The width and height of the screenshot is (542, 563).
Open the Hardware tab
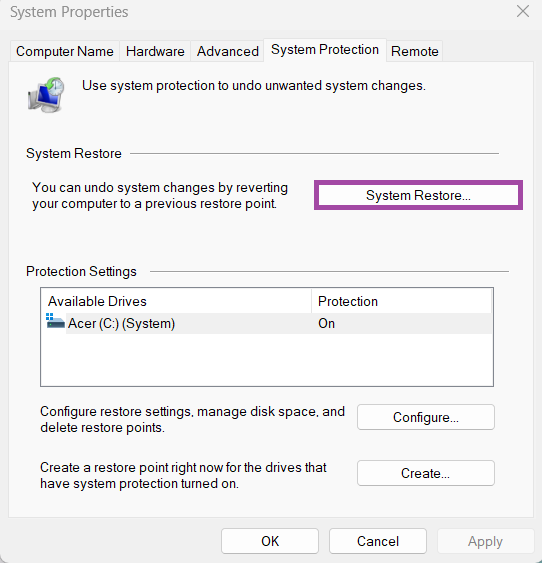coord(155,51)
